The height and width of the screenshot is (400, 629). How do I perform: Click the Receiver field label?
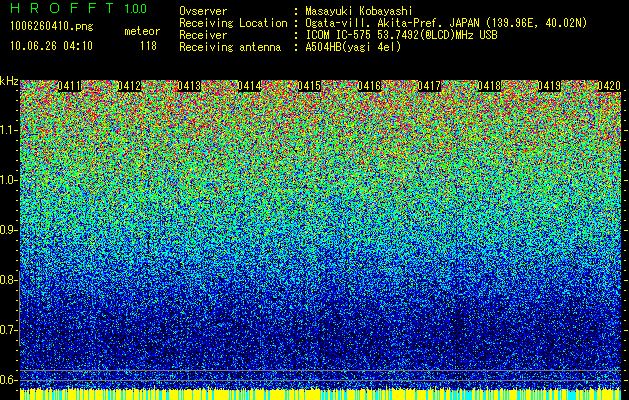(x=203, y=35)
